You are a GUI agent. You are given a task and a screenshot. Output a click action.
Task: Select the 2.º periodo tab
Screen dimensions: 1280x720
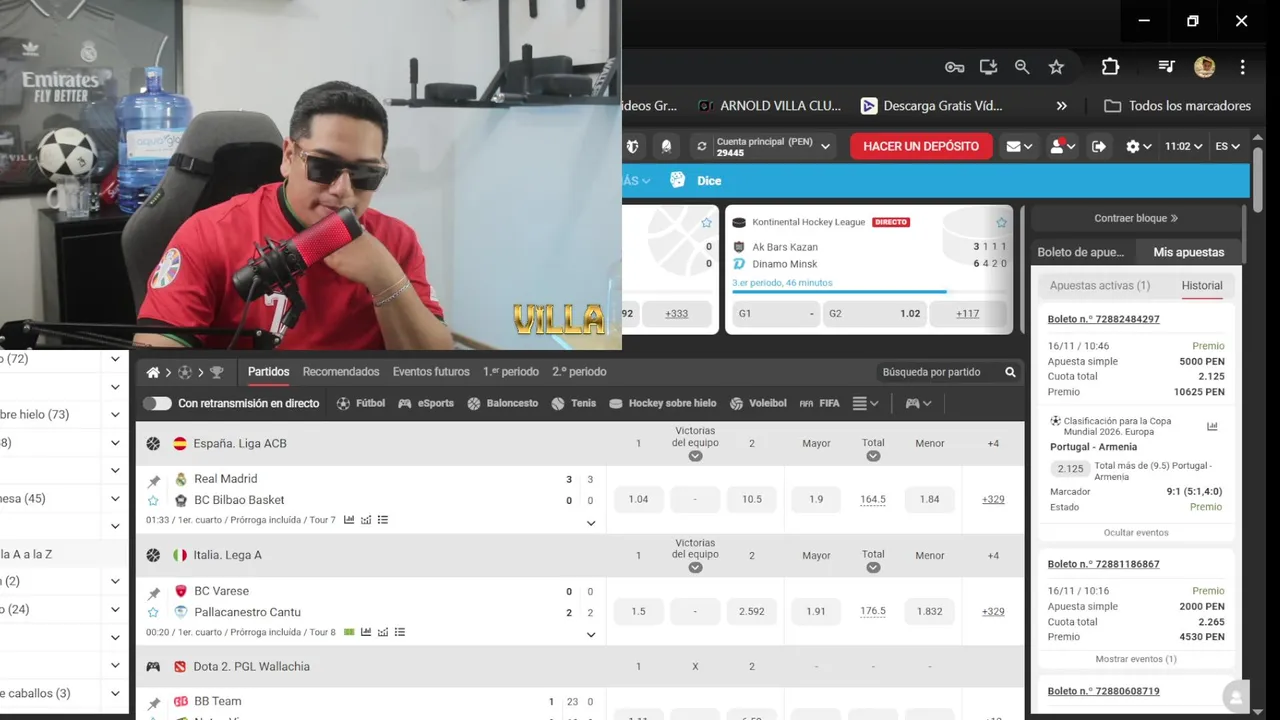tap(579, 372)
